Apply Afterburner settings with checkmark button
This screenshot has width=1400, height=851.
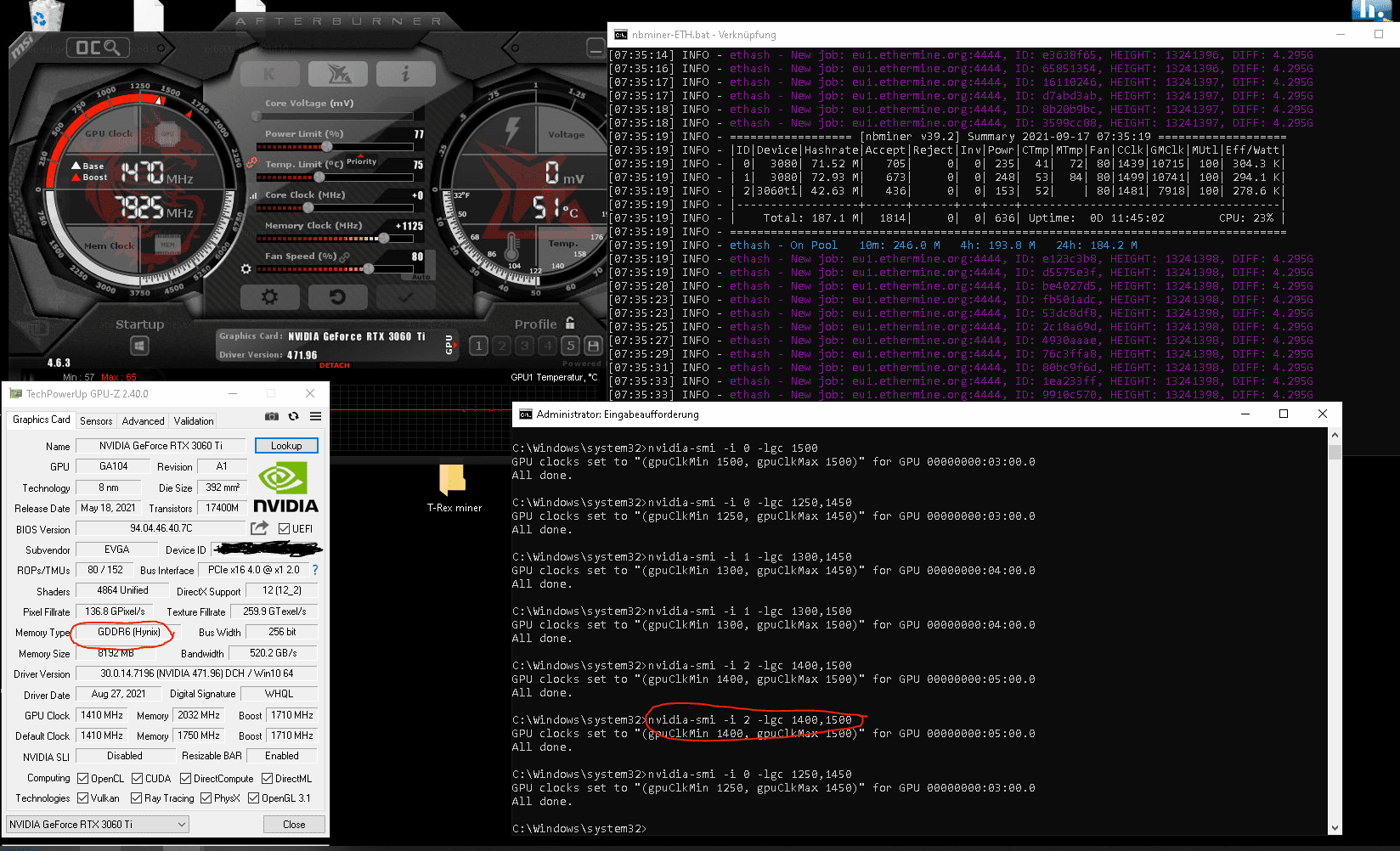point(406,297)
